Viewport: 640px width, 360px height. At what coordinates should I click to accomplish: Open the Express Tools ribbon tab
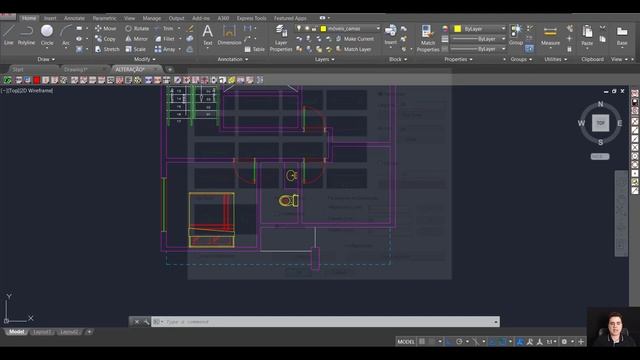click(251, 18)
